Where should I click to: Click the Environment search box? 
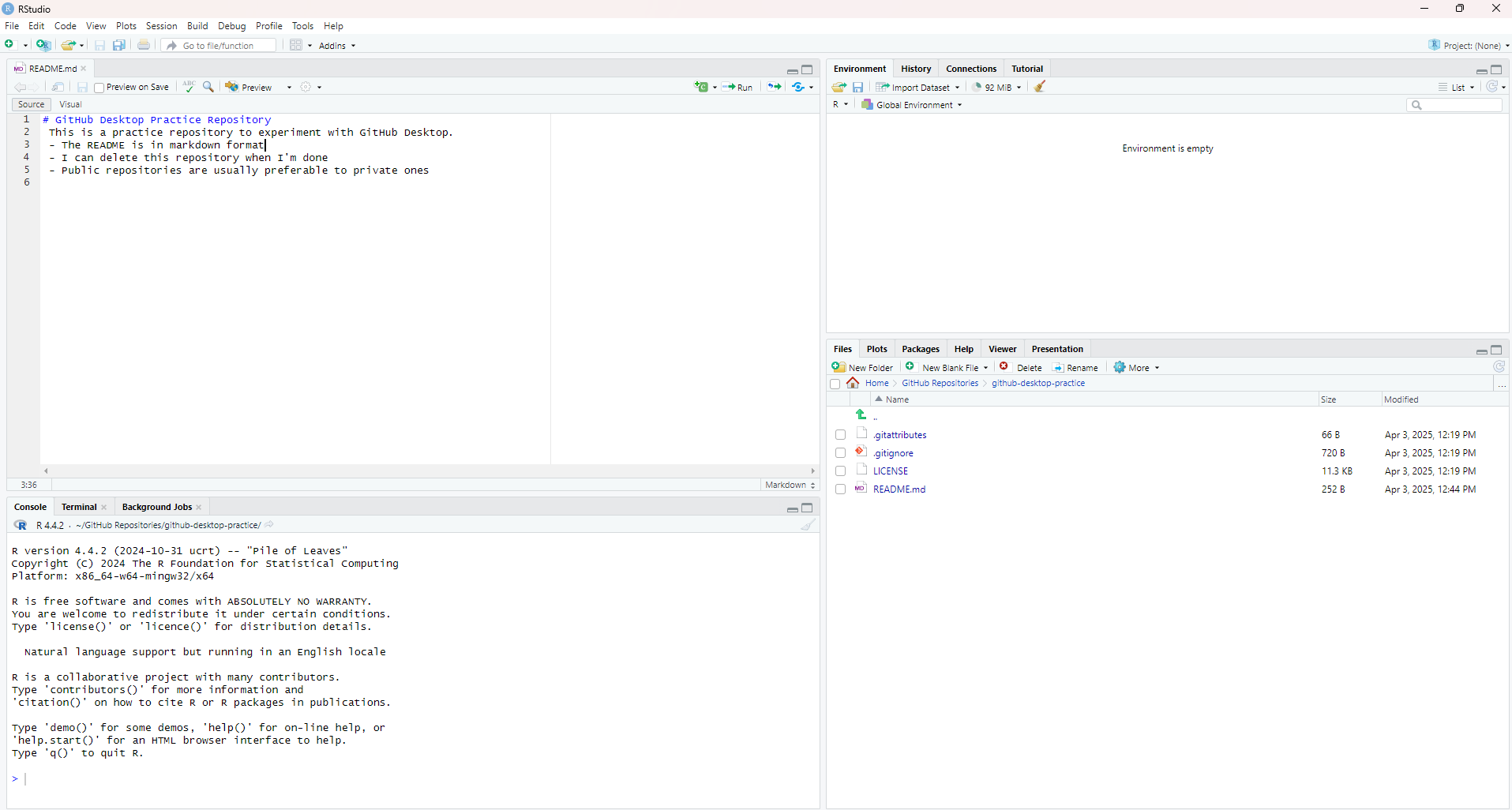[x=1454, y=105]
